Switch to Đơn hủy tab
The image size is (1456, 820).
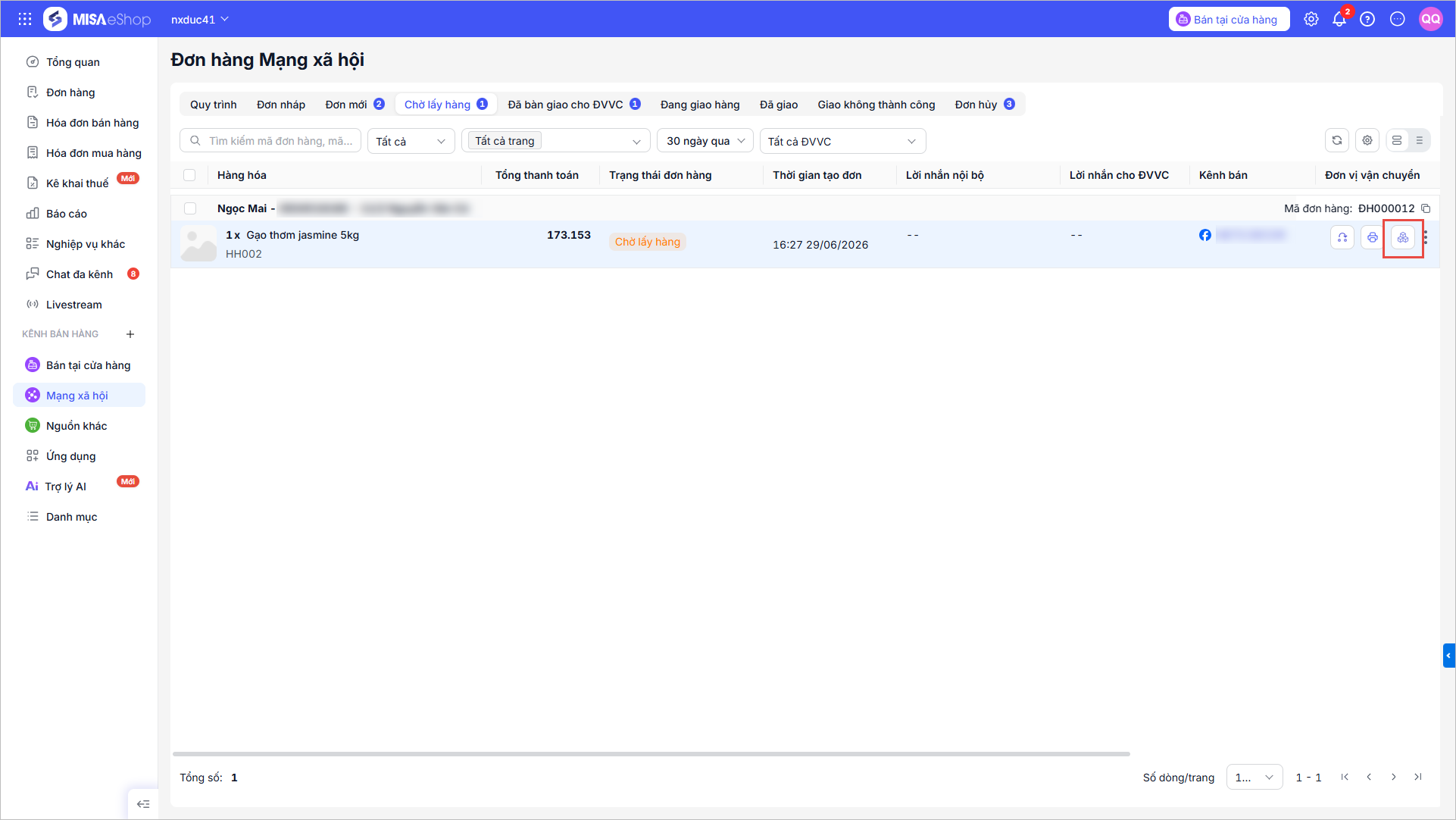pos(984,105)
